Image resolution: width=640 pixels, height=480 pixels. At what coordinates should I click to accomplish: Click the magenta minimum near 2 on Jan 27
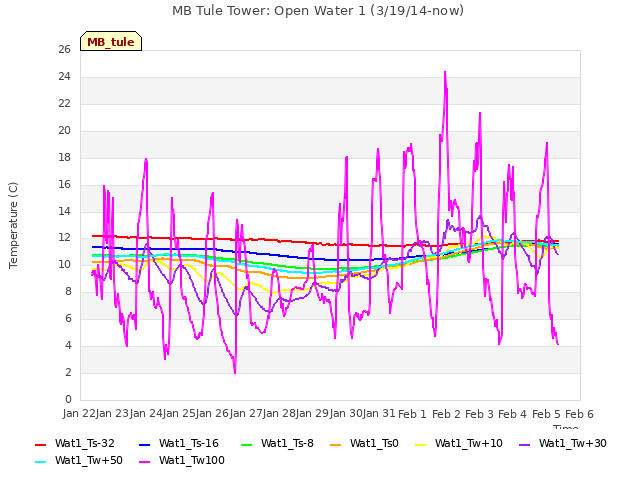pos(235,372)
